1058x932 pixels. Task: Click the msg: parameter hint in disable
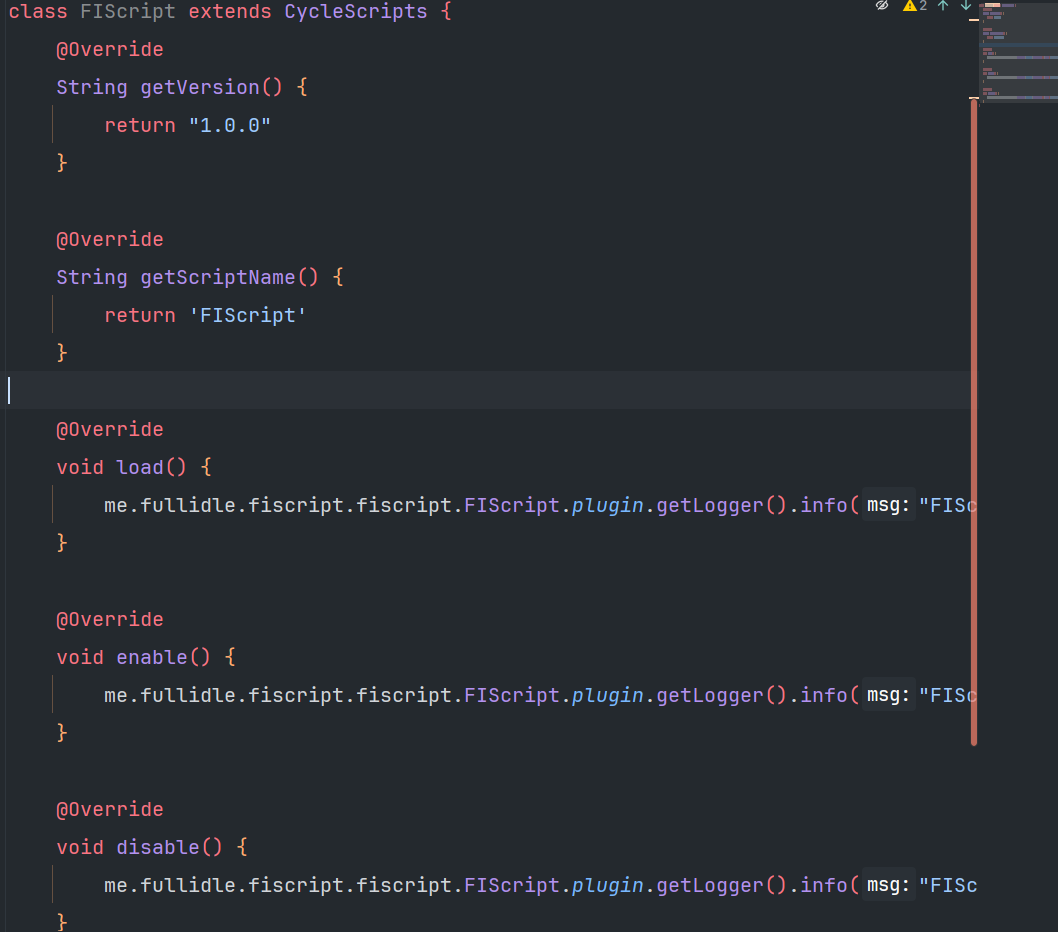pyautogui.click(x=888, y=885)
